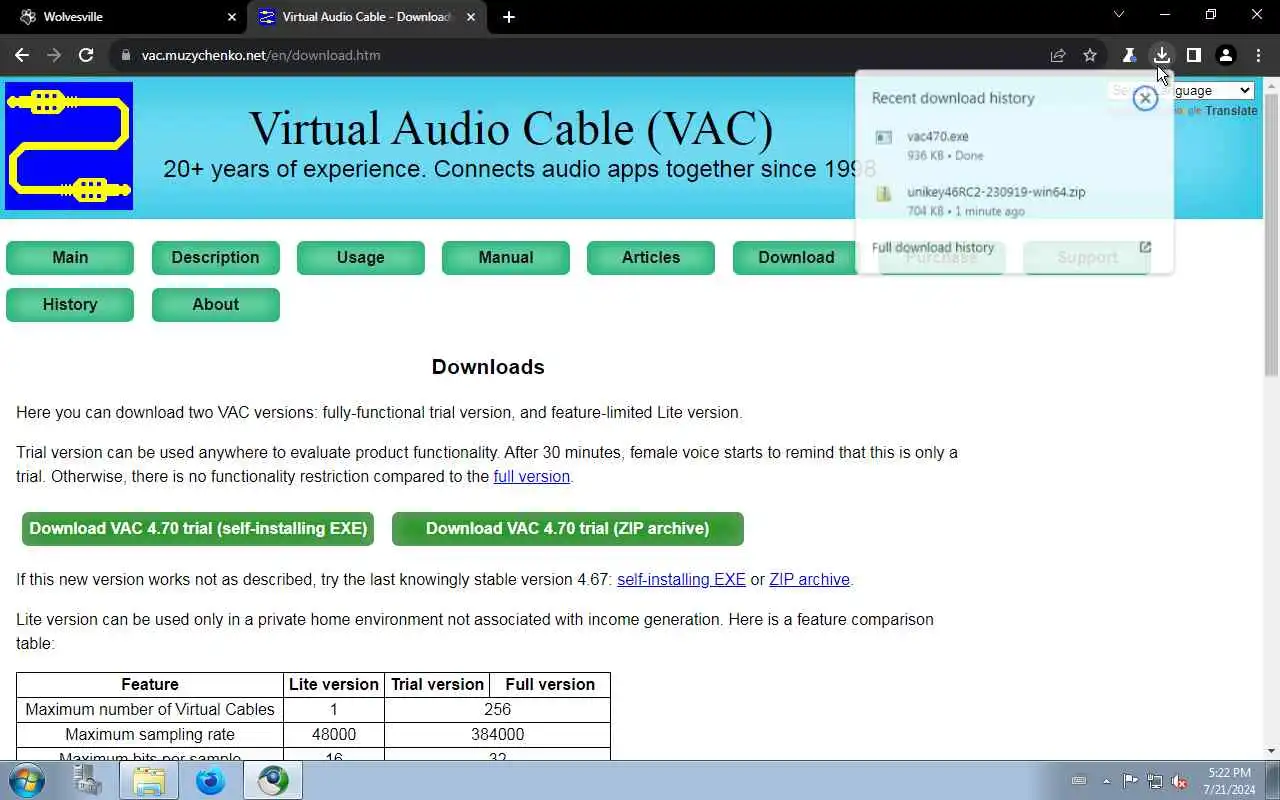Screen dimensions: 1280x800
Task: Open Chrome Labs flask icon
Action: click(x=1129, y=55)
